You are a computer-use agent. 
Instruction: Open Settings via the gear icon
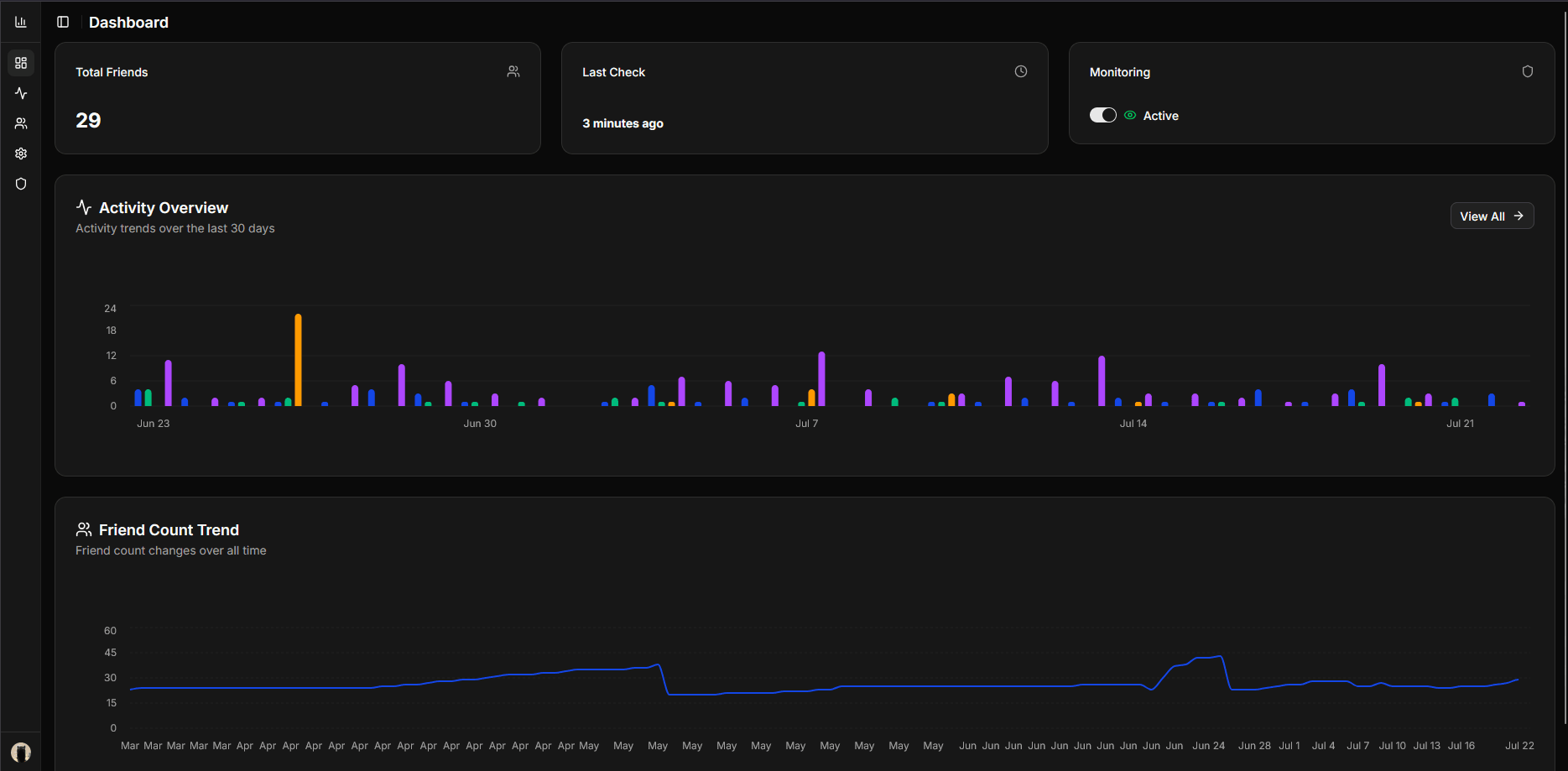click(21, 153)
